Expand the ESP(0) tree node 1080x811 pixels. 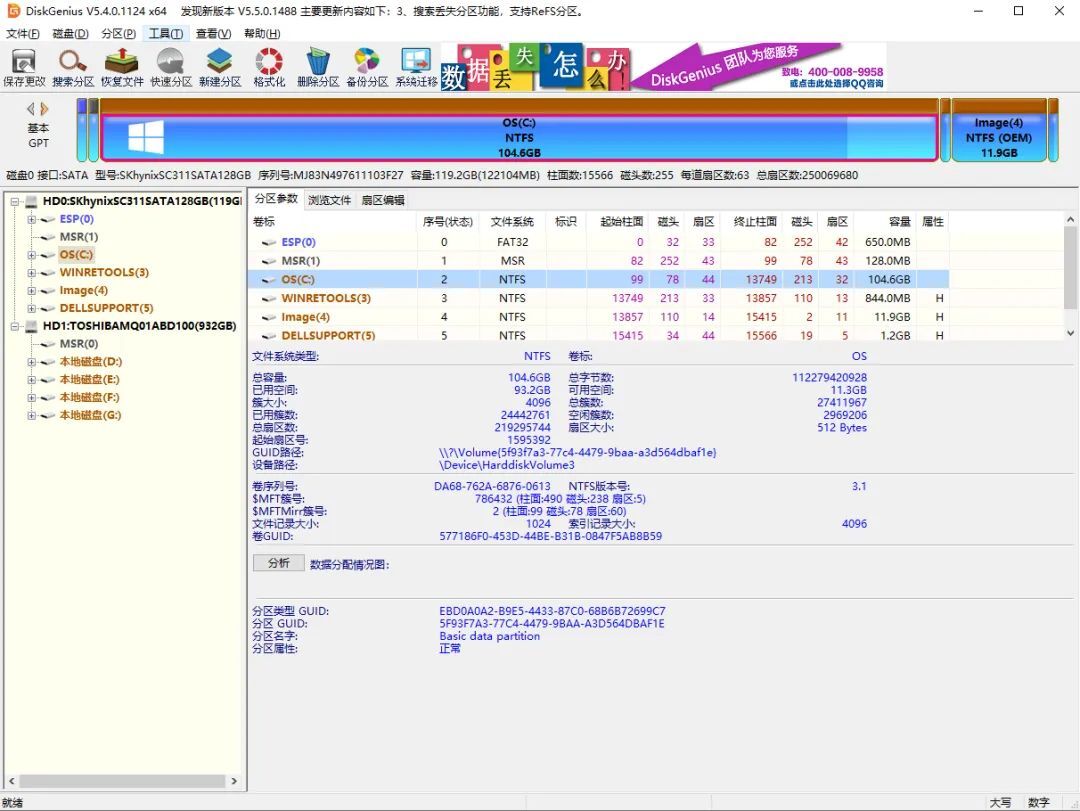(32, 219)
